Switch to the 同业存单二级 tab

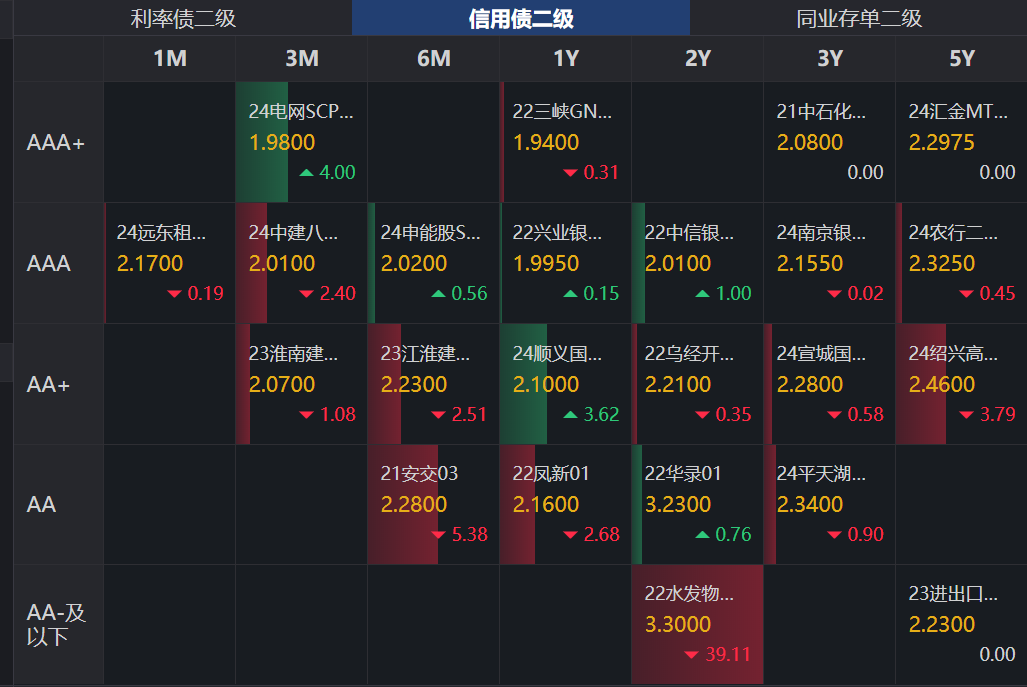[x=857, y=18]
